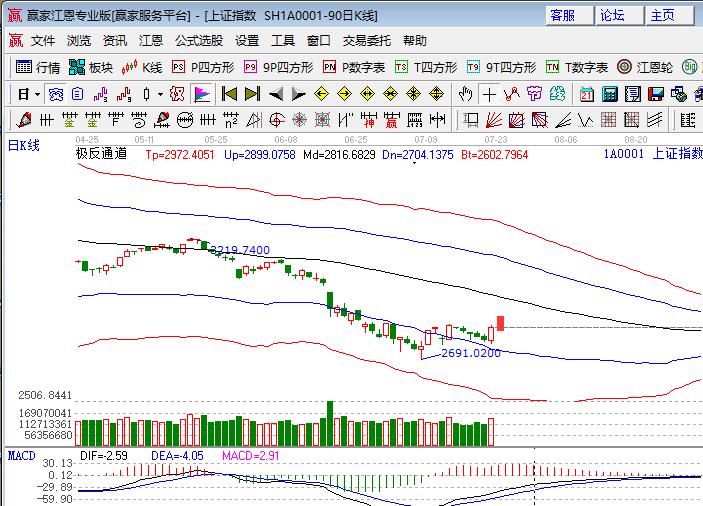The height and width of the screenshot is (506, 703).
Task: Click the 论坛 forum button
Action: pos(612,15)
